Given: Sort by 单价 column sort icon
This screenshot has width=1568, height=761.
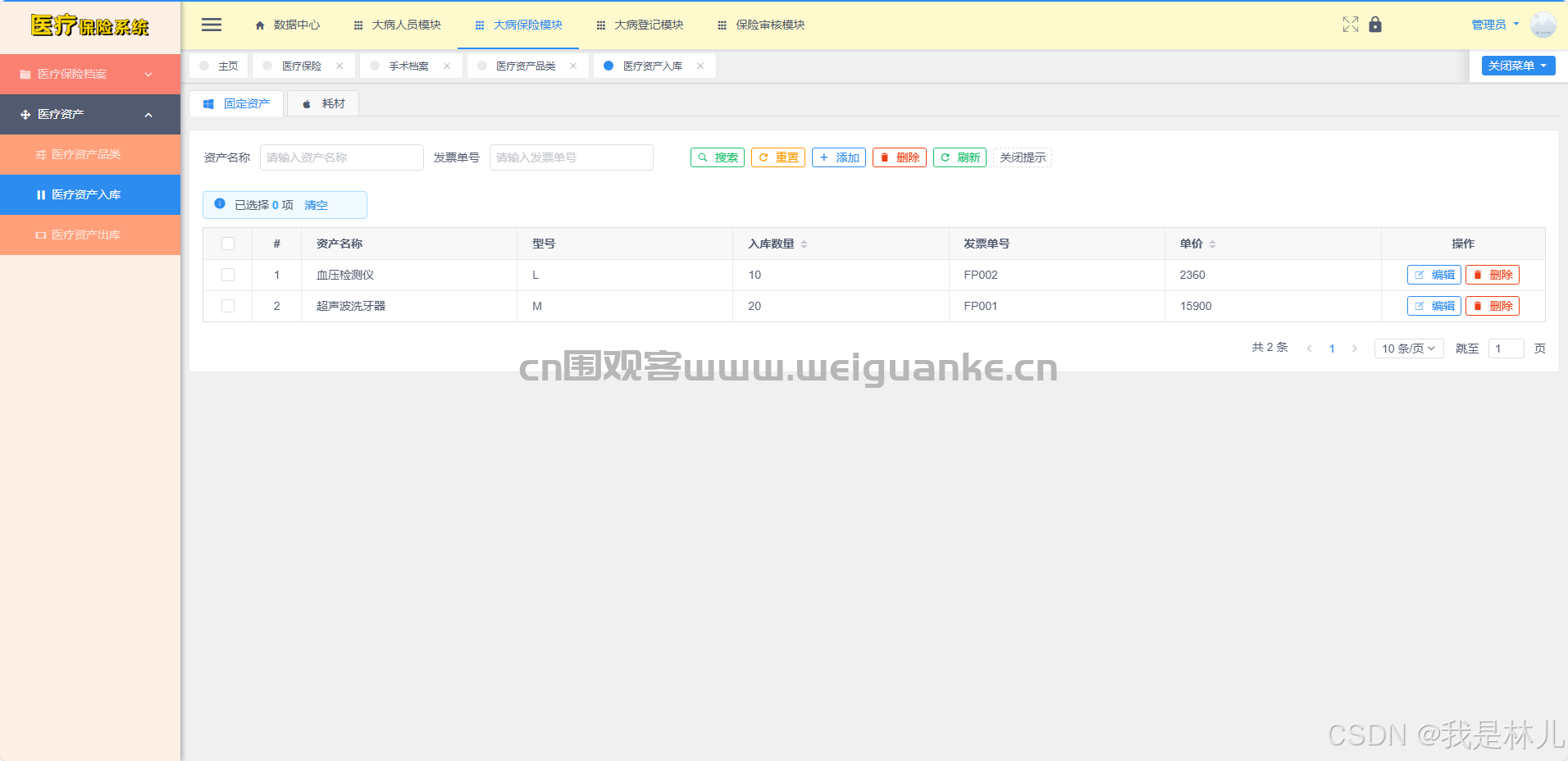Looking at the screenshot, I should pos(1212,244).
